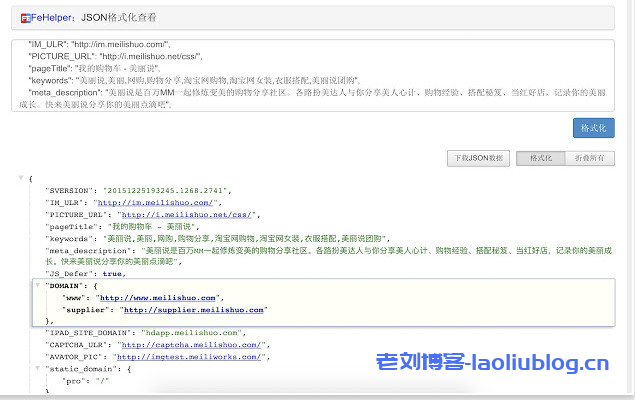Viewport: 635px width, 400px height.
Task: Click the "JS_Defer" true value
Action: pos(113,273)
